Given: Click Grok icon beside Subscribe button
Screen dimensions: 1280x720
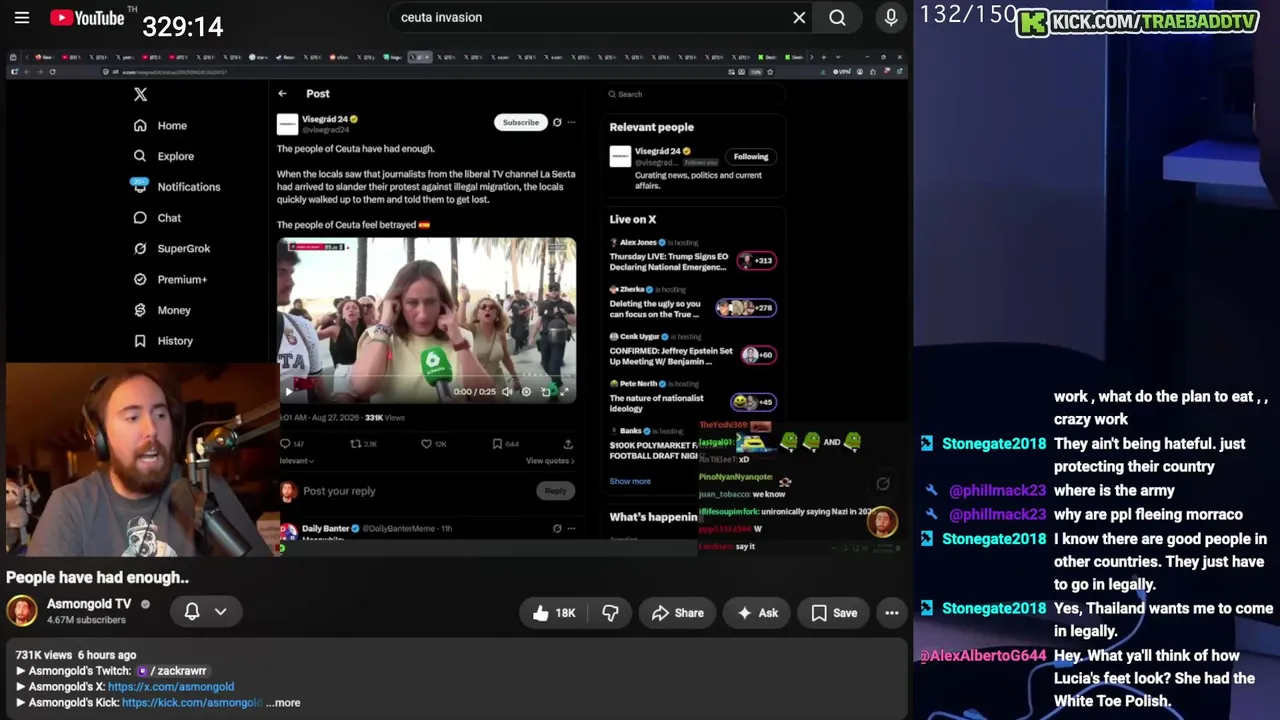Looking at the screenshot, I should 557,122.
